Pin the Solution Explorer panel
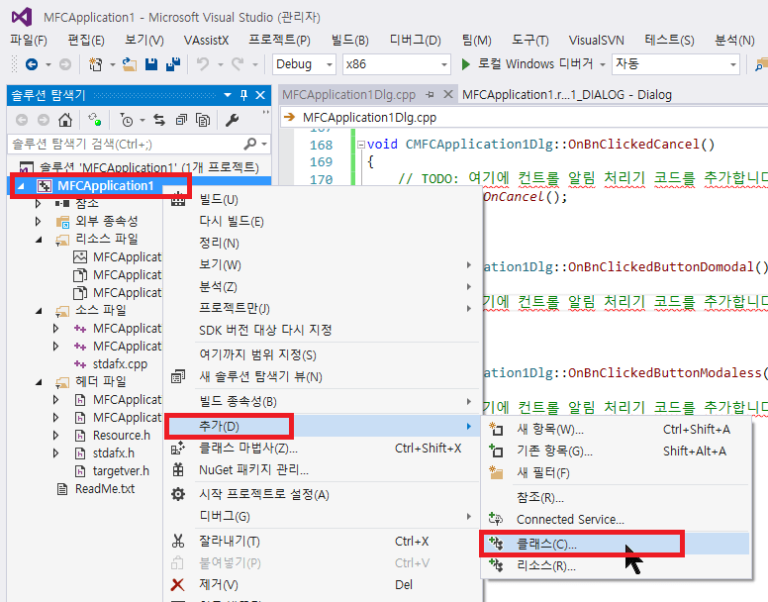 point(244,95)
